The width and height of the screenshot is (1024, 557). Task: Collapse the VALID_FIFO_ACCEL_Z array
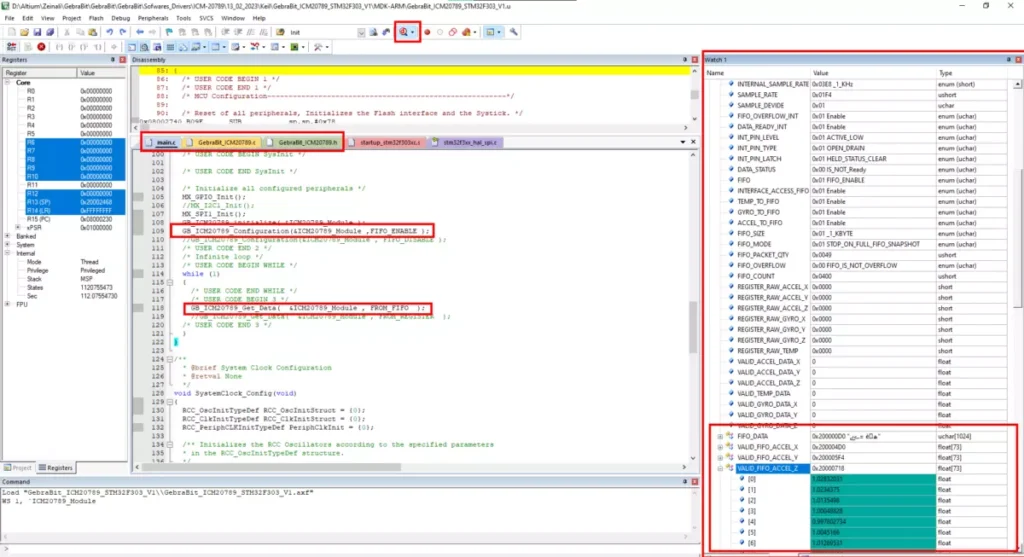tap(720, 468)
